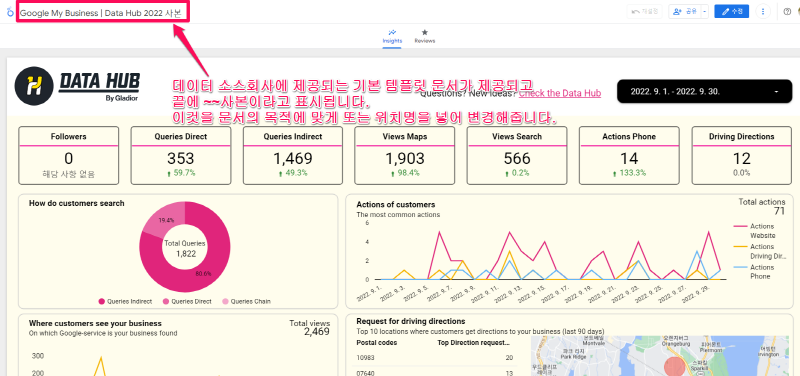800x376 pixels.
Task: Click the 'Actions of customers' chart title
Action: pyautogui.click(x=396, y=205)
